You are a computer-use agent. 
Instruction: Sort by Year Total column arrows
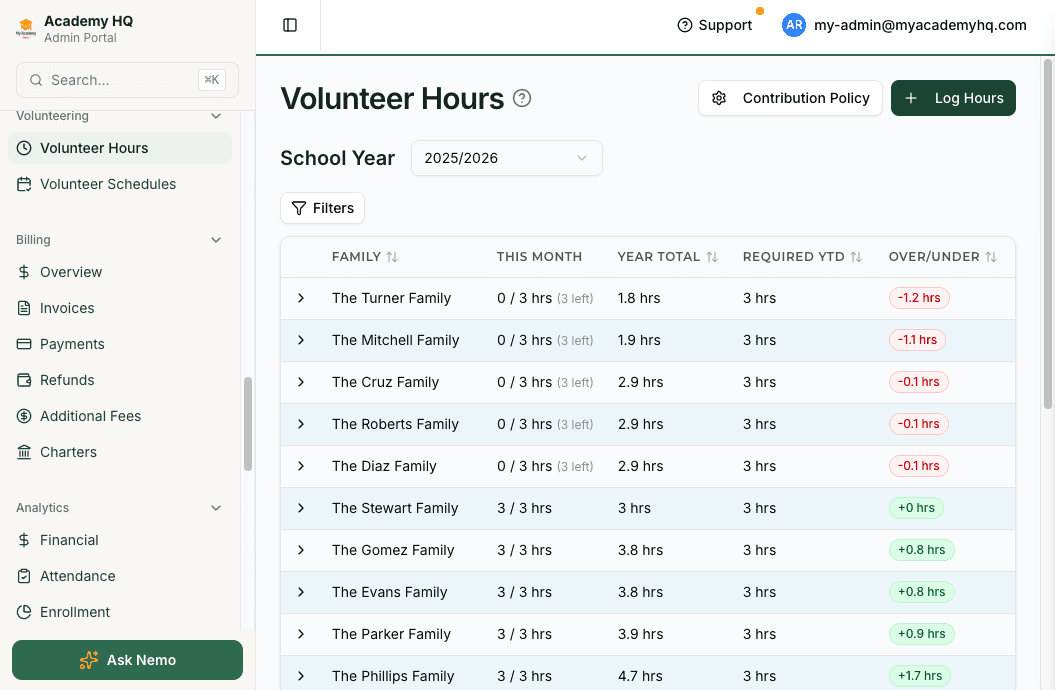[712, 257]
